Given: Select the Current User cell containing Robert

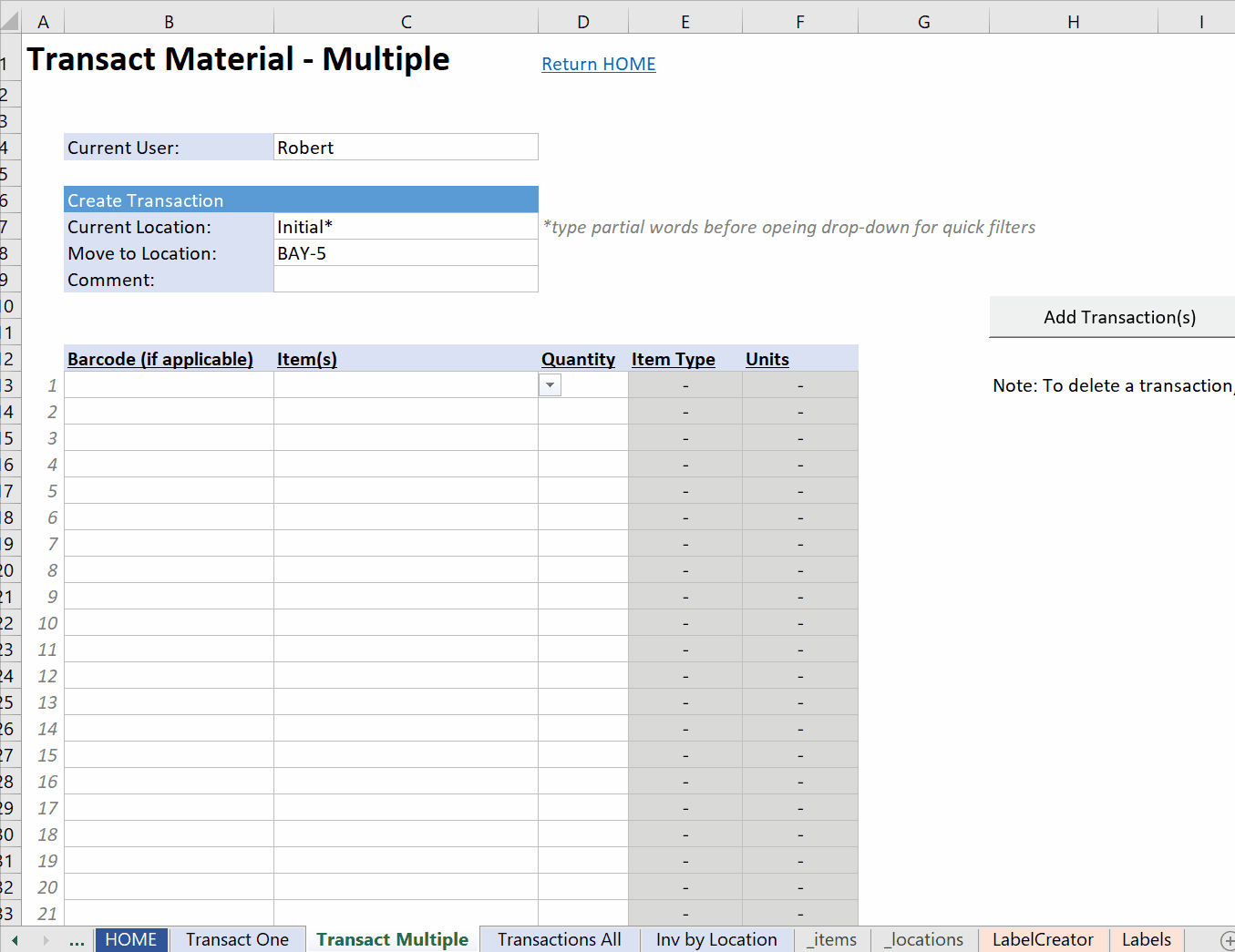Looking at the screenshot, I should [x=406, y=147].
